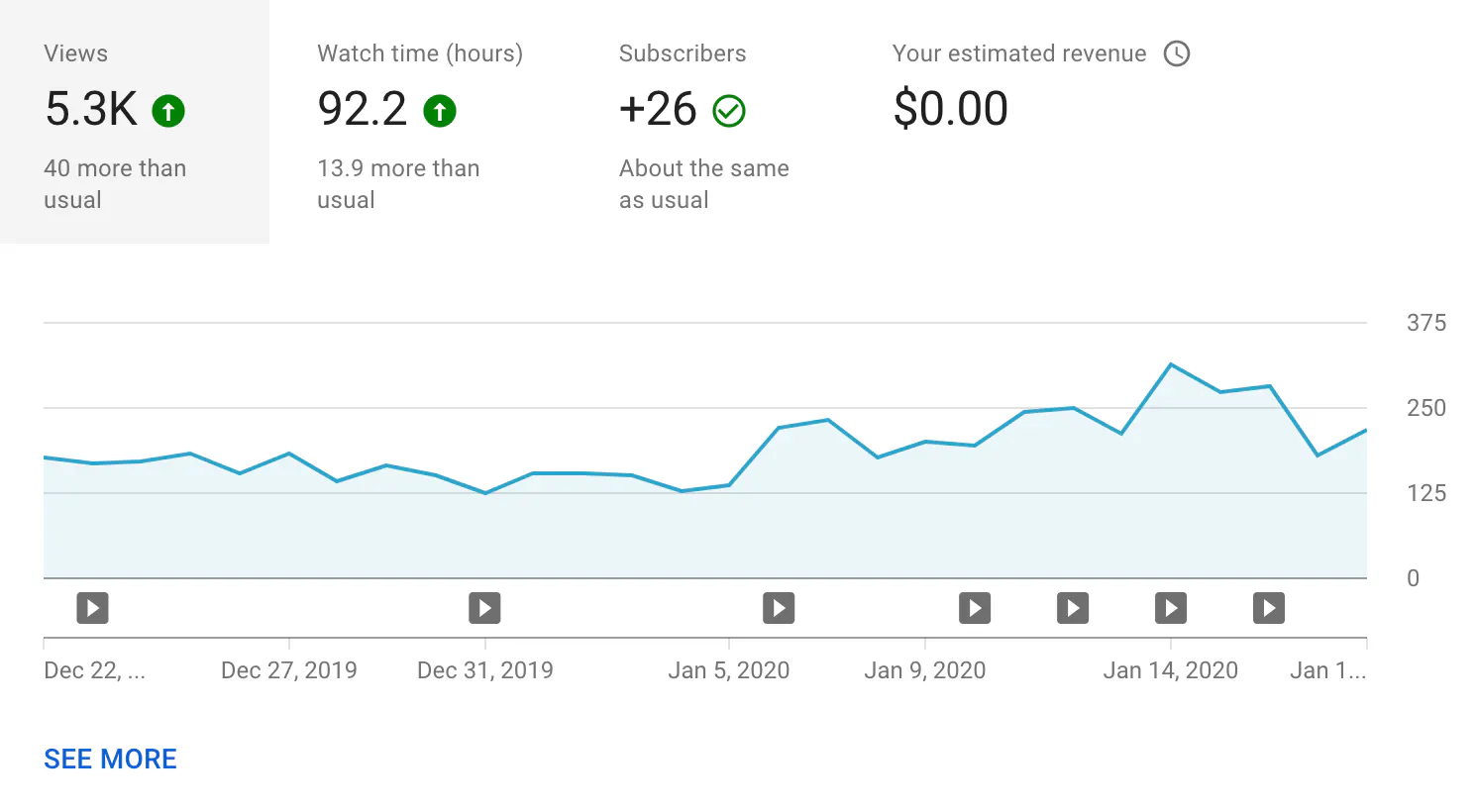
Task: Open the last video marker on the timeline
Action: [x=1269, y=607]
